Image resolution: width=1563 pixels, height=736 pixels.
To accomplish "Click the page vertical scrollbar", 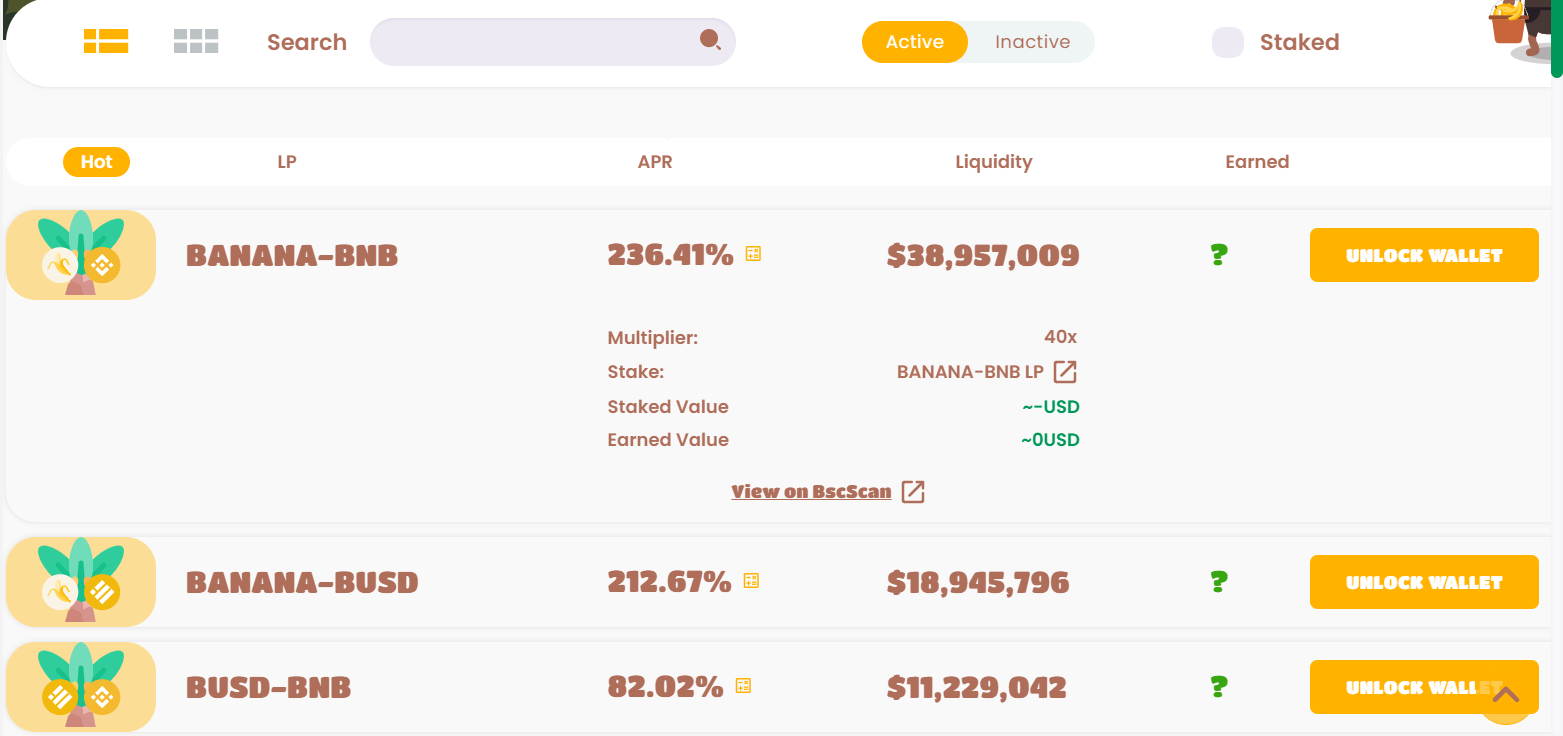I will [x=1557, y=40].
